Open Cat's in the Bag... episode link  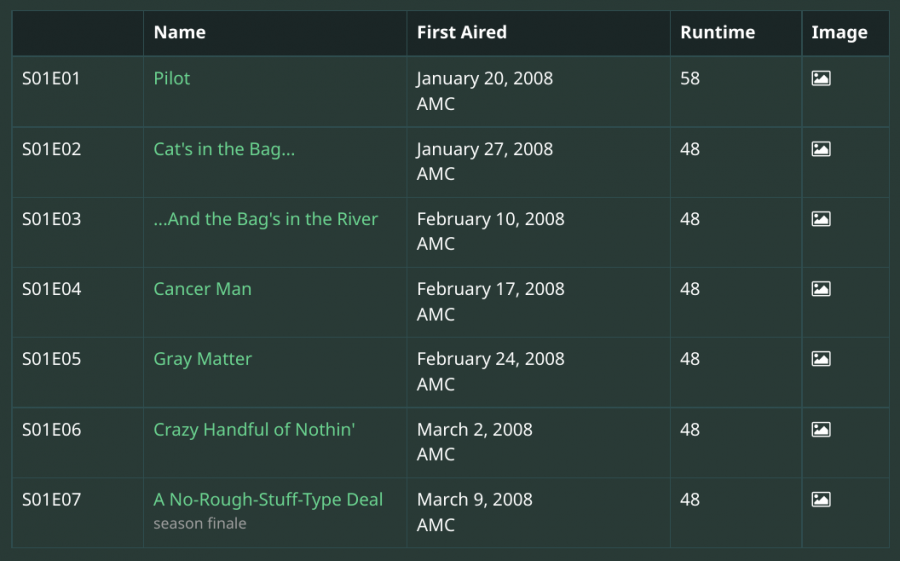pyautogui.click(x=224, y=149)
